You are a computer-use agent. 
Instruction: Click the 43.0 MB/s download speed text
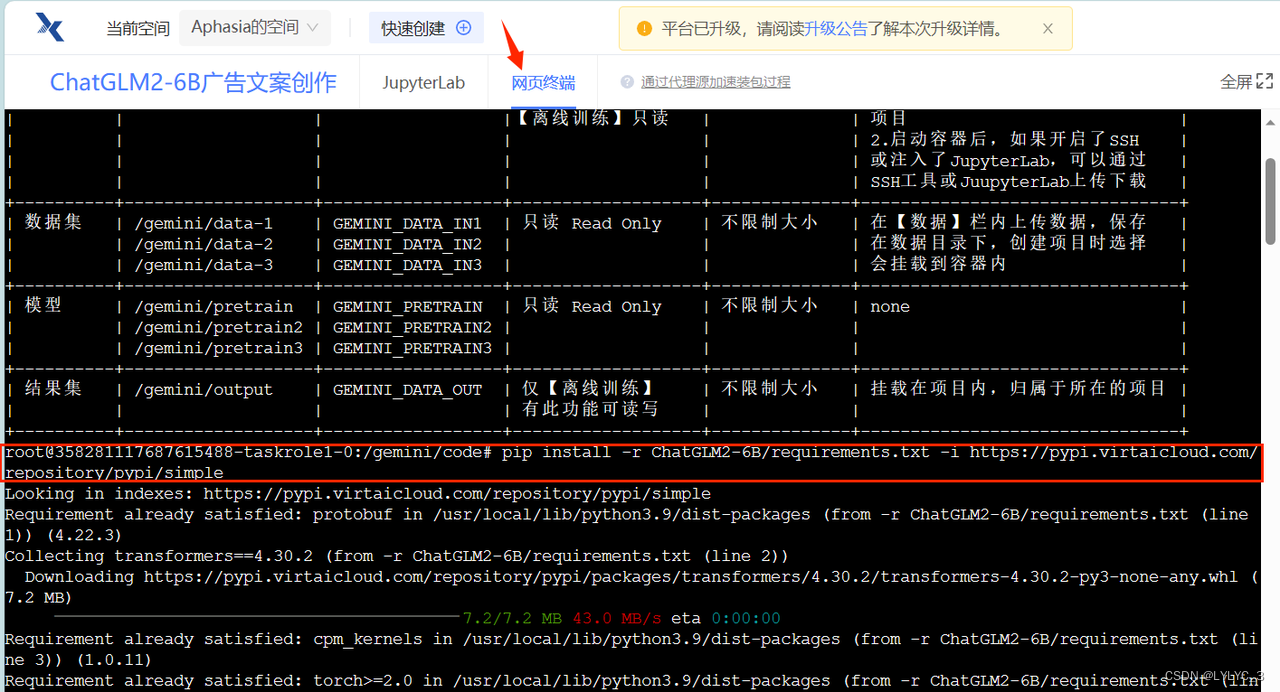(616, 619)
